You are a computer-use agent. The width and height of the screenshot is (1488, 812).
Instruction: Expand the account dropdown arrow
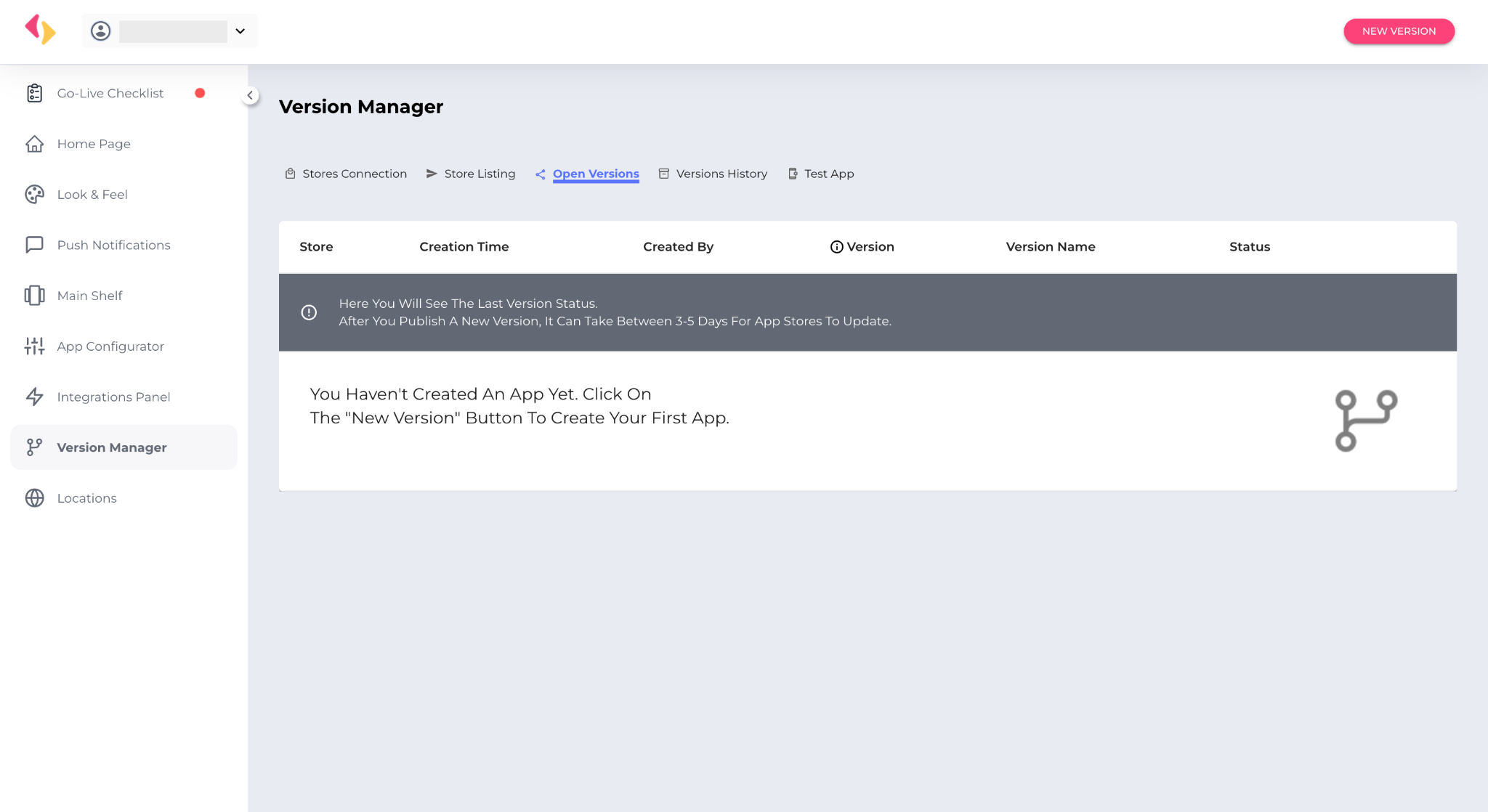click(240, 31)
